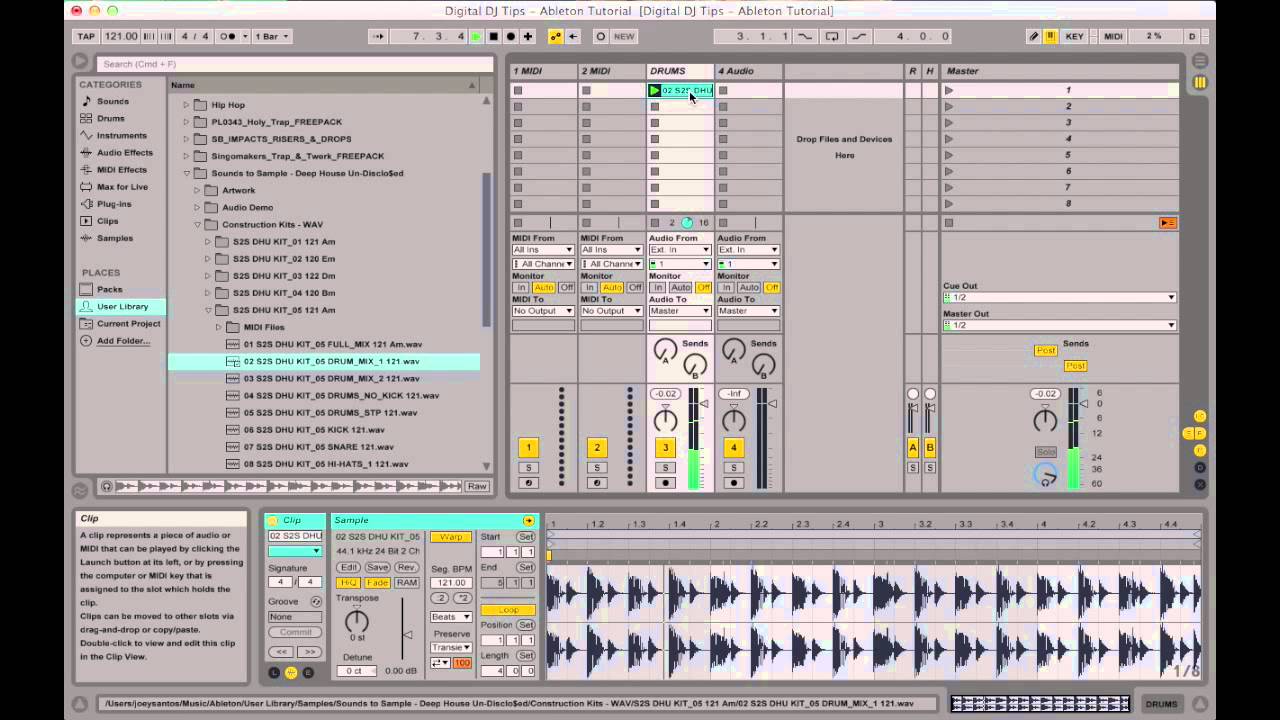Launch the 02 S2S DHU clip in DRUMS track
This screenshot has width=1280, height=720.
coord(655,90)
